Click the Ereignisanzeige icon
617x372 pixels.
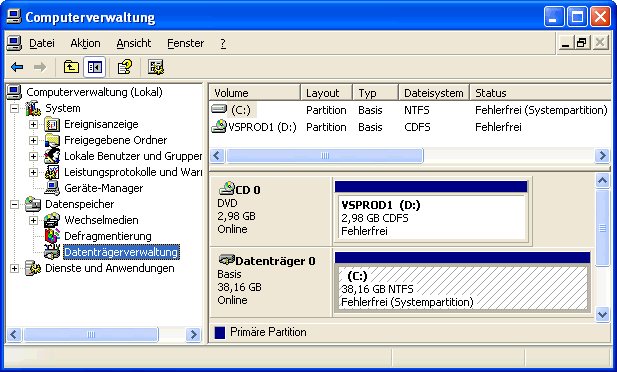(x=52, y=124)
